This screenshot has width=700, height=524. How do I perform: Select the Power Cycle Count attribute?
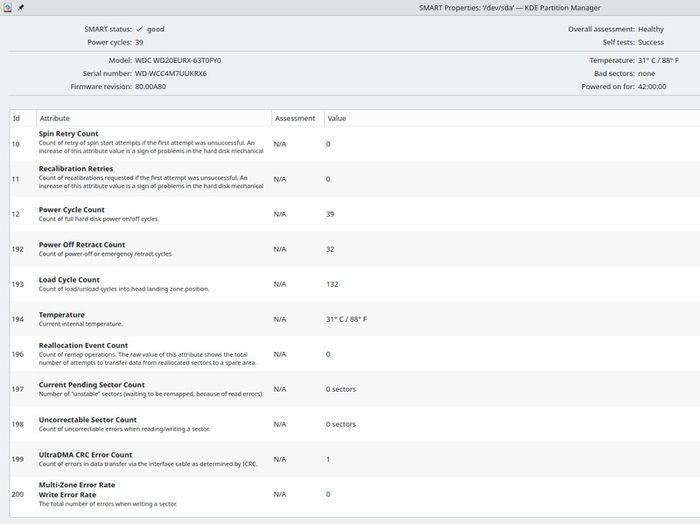[x=71, y=210]
